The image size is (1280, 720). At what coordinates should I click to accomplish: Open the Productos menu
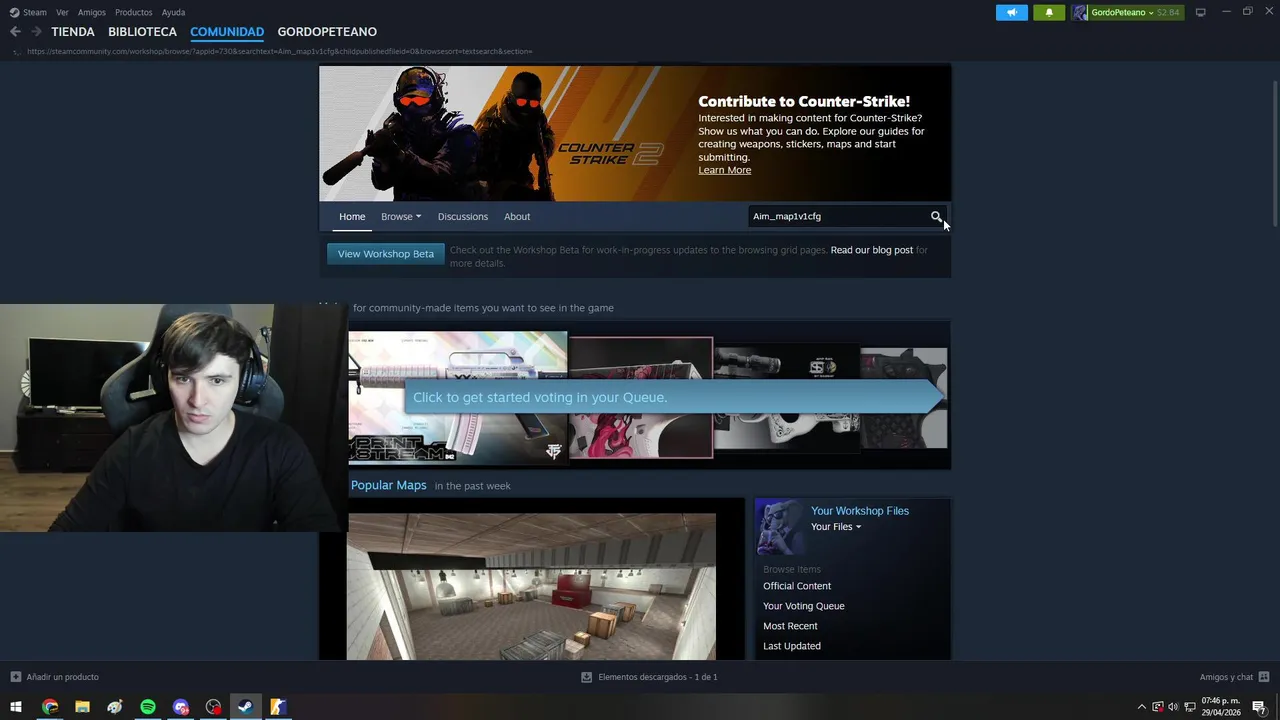click(x=134, y=12)
